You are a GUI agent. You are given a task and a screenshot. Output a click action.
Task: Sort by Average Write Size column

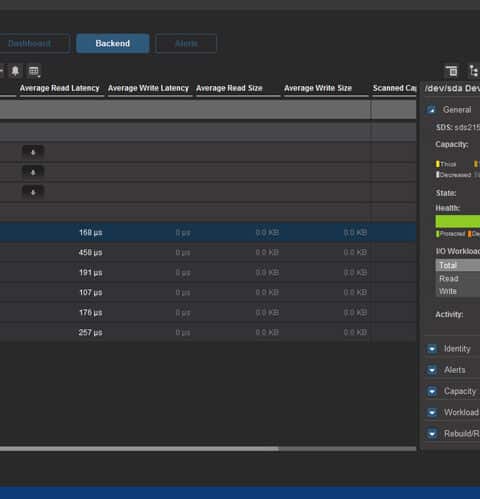(x=318, y=88)
